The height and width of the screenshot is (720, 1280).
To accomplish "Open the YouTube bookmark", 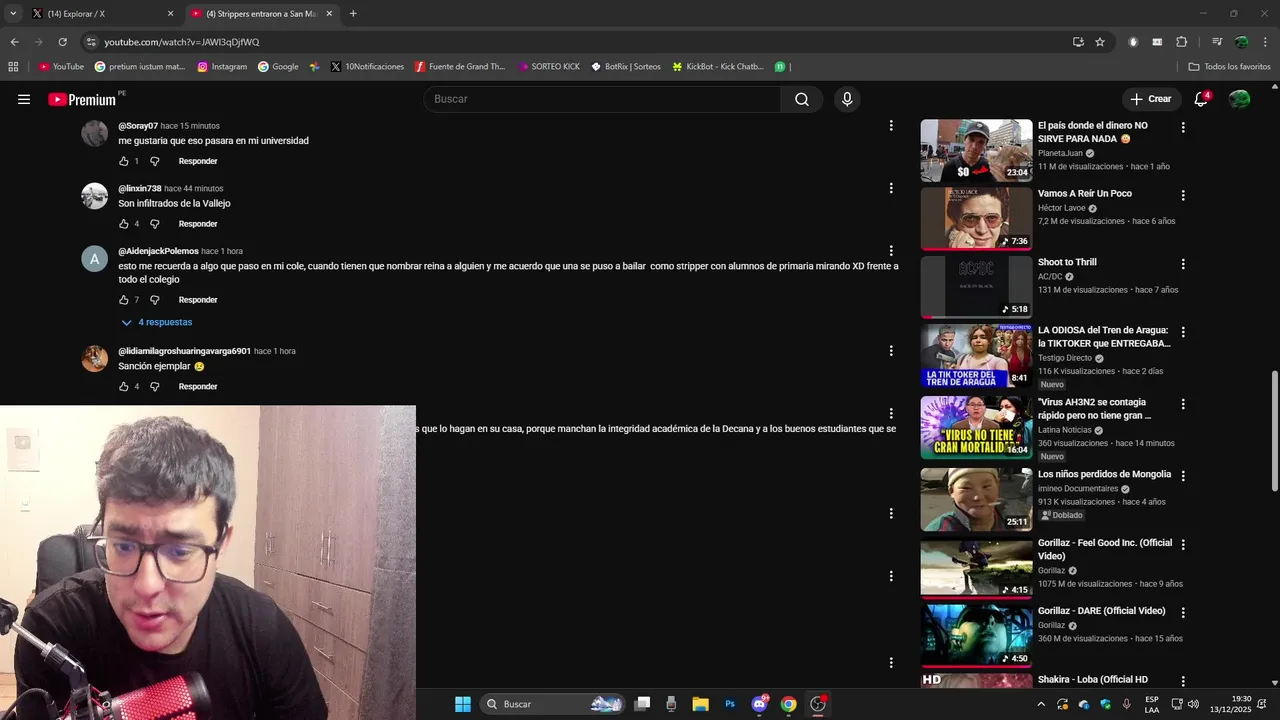I will tap(61, 67).
